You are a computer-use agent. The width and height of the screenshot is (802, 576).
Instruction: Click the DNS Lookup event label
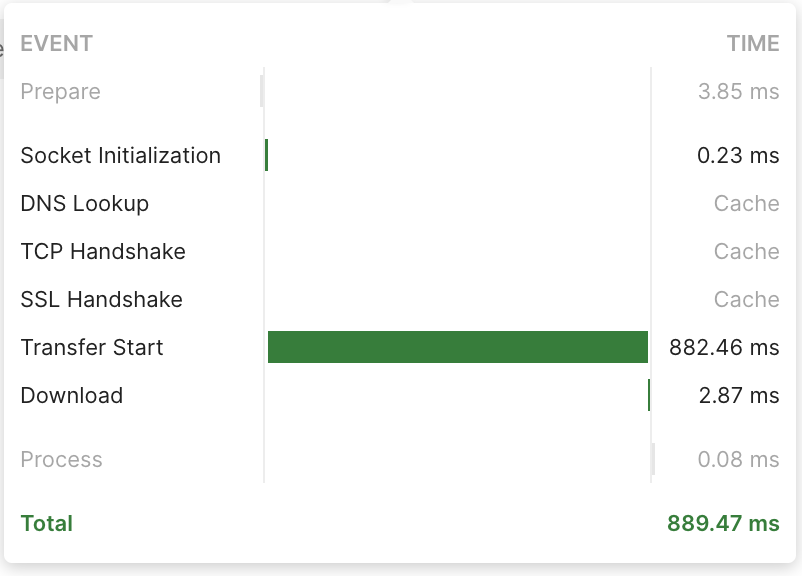pos(84,203)
